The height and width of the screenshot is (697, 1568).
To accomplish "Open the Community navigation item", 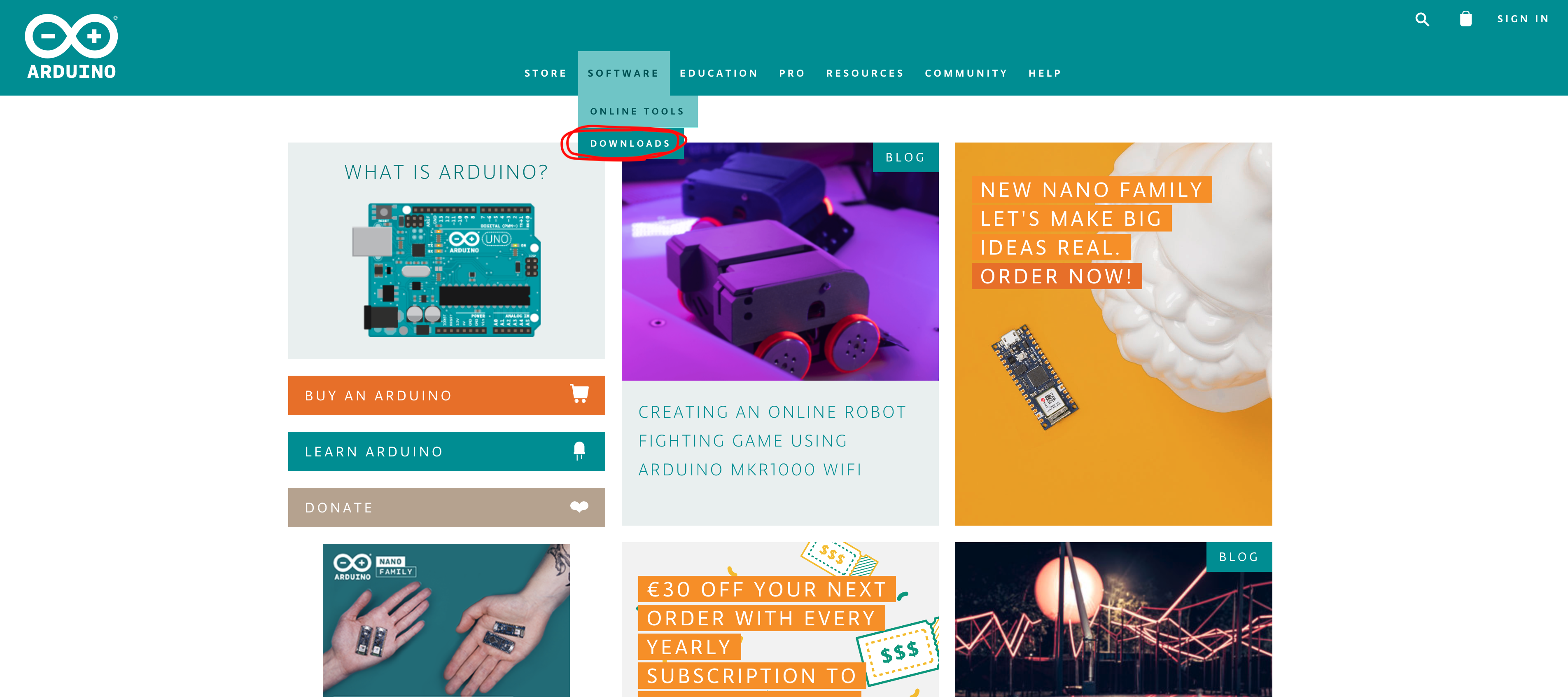I will 966,73.
